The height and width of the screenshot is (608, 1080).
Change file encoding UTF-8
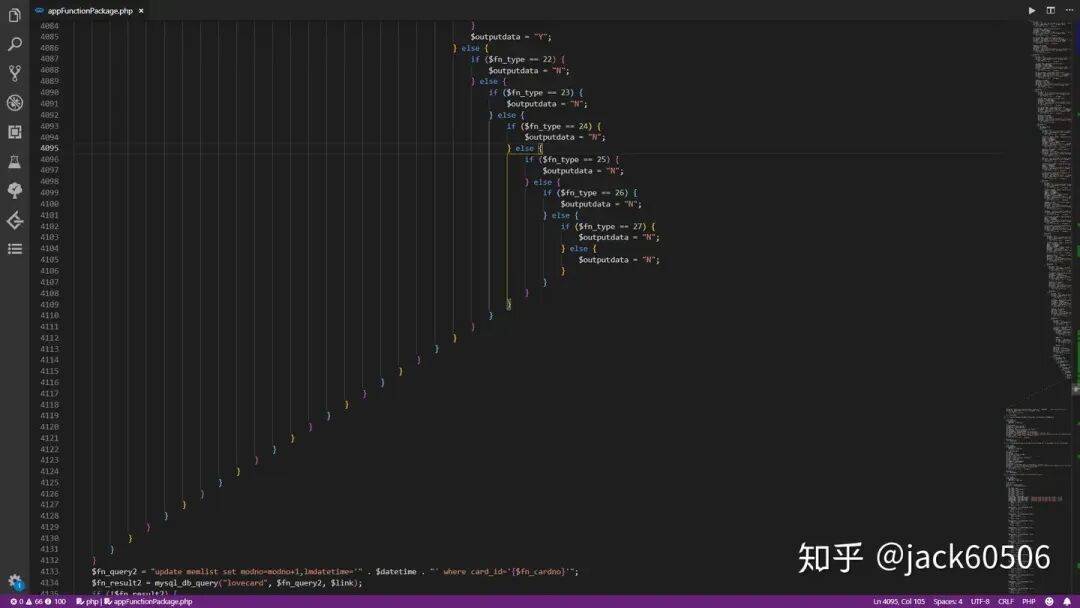pyautogui.click(x=980, y=602)
